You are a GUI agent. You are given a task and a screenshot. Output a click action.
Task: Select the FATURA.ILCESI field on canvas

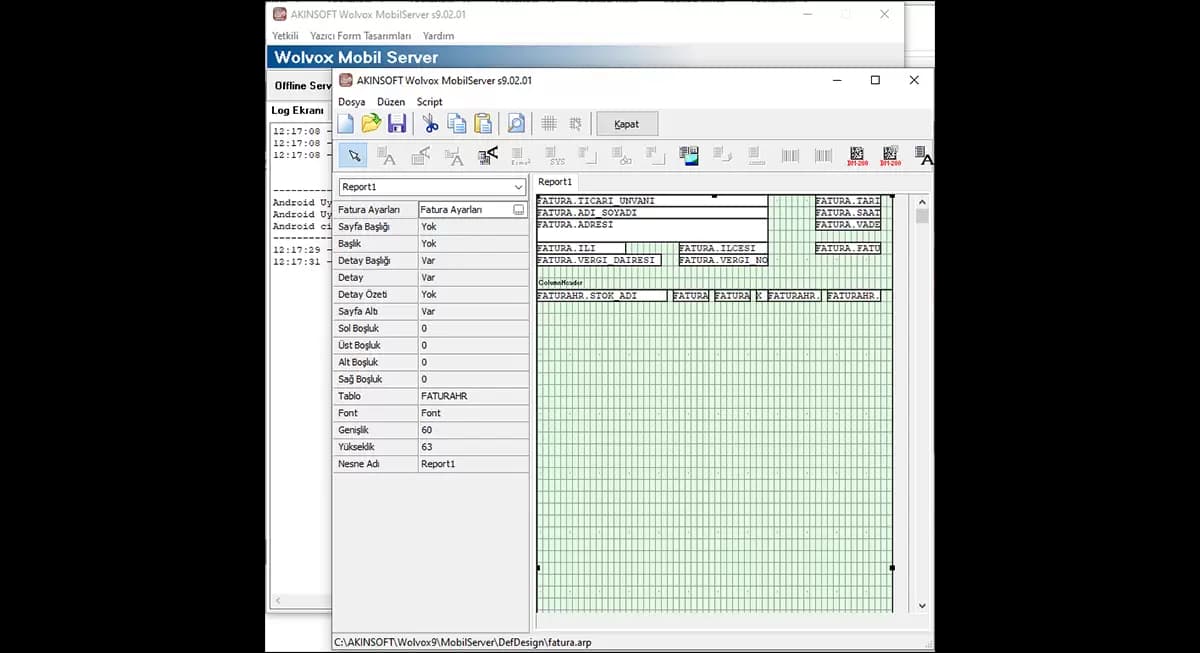click(x=723, y=248)
